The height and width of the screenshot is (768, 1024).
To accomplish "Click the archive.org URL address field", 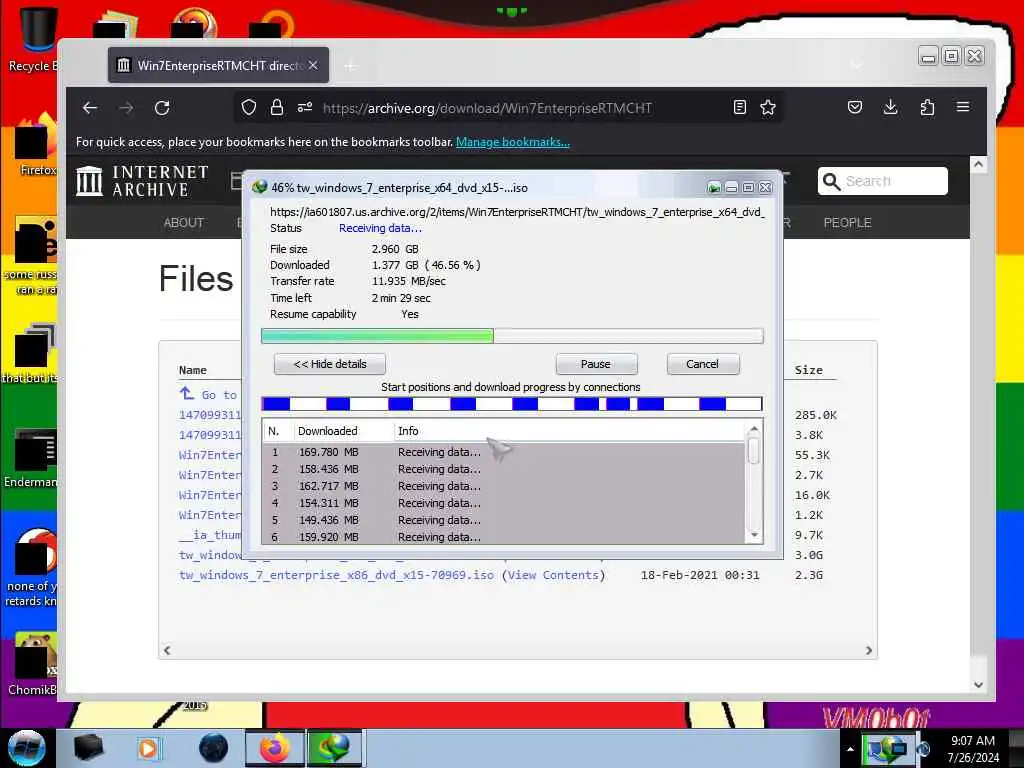I will coord(487,108).
